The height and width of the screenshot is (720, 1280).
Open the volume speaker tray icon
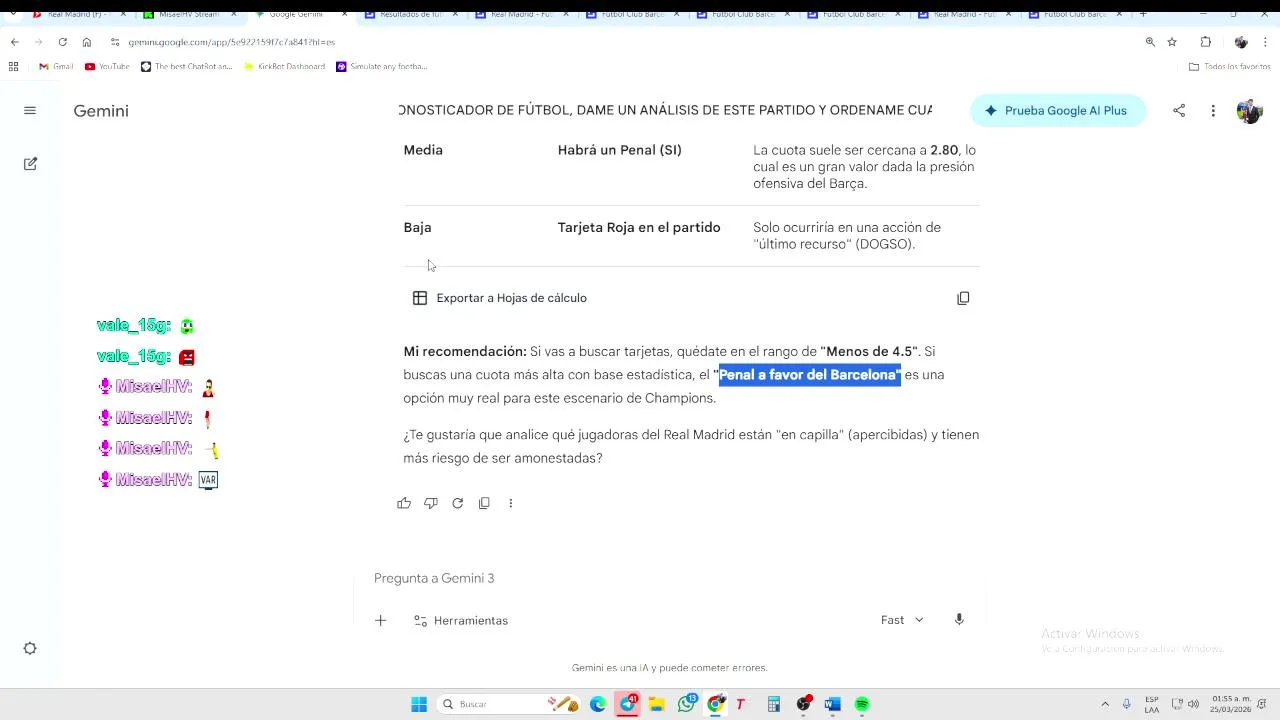tap(1193, 704)
